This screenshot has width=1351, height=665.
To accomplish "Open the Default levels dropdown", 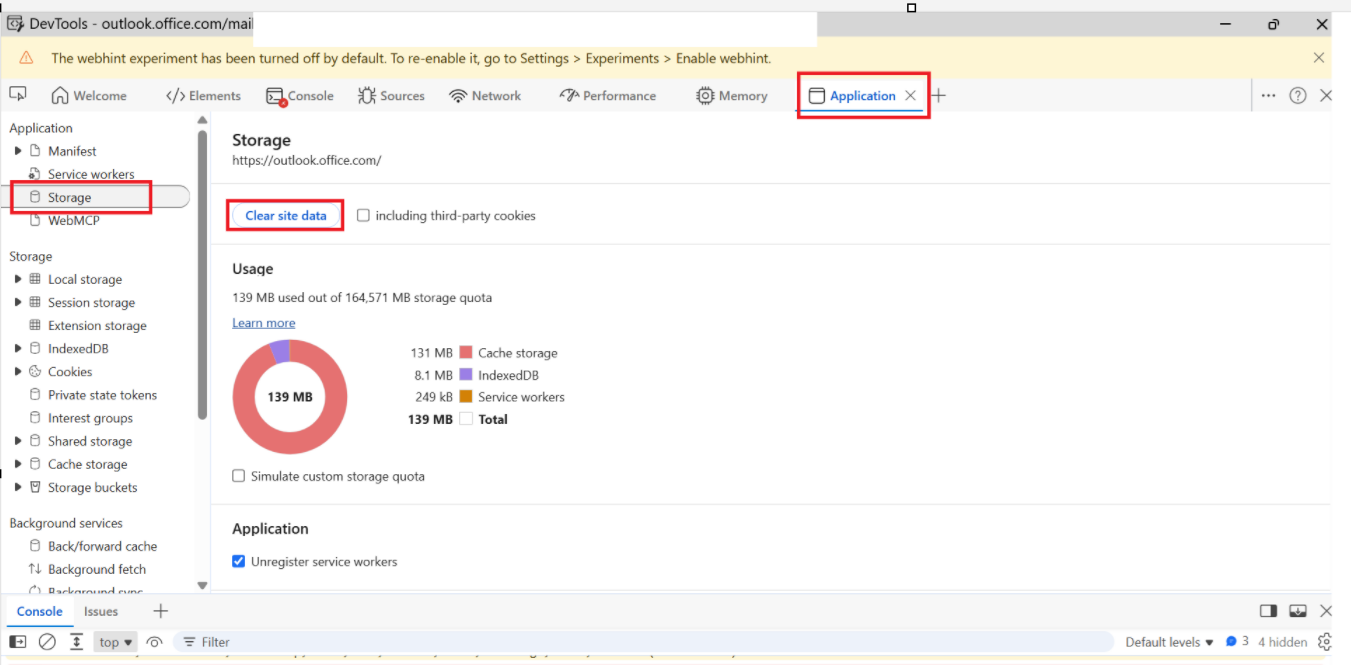I will tap(1169, 642).
